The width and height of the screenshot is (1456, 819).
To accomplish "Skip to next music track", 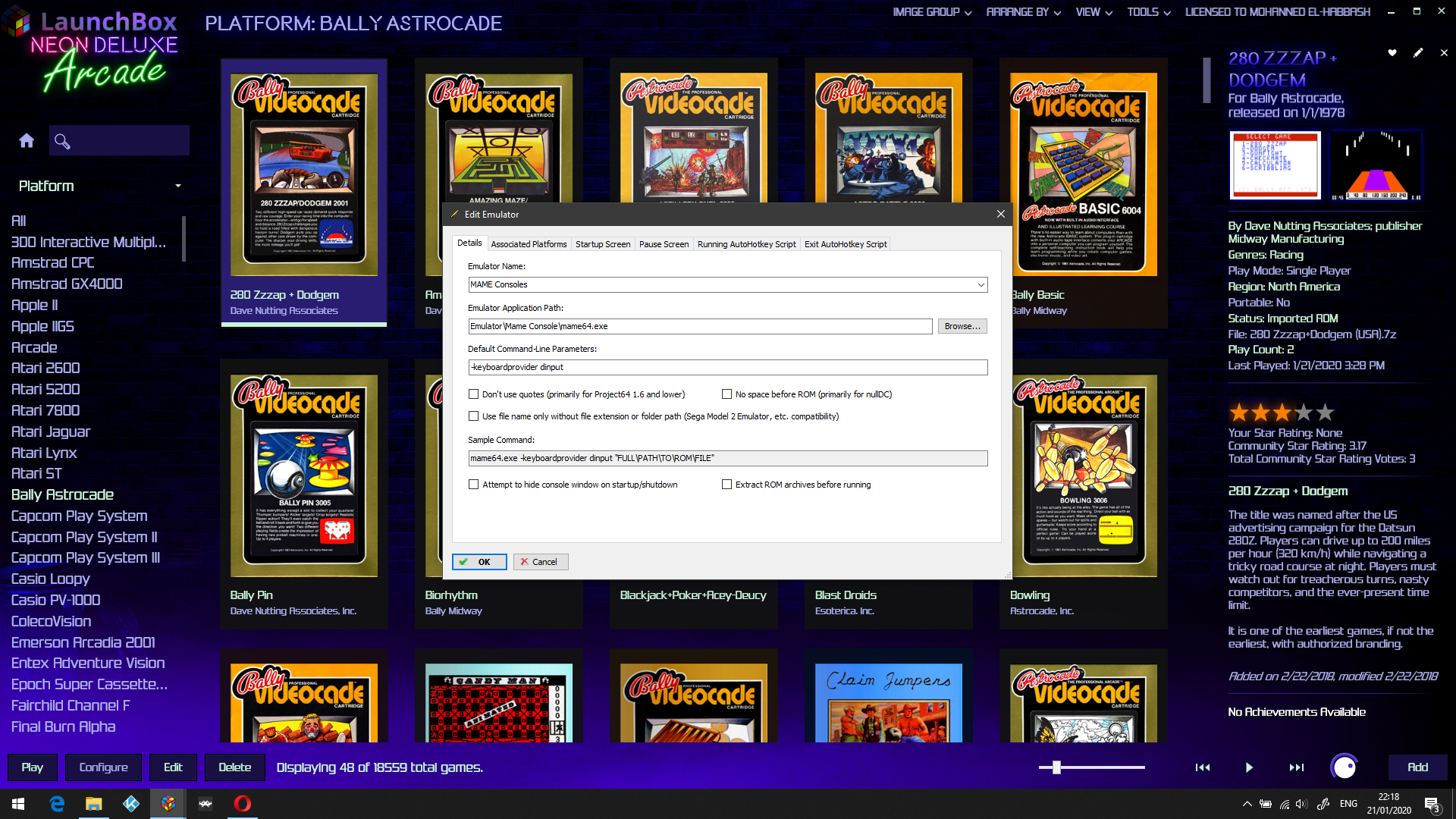I will point(1297,767).
